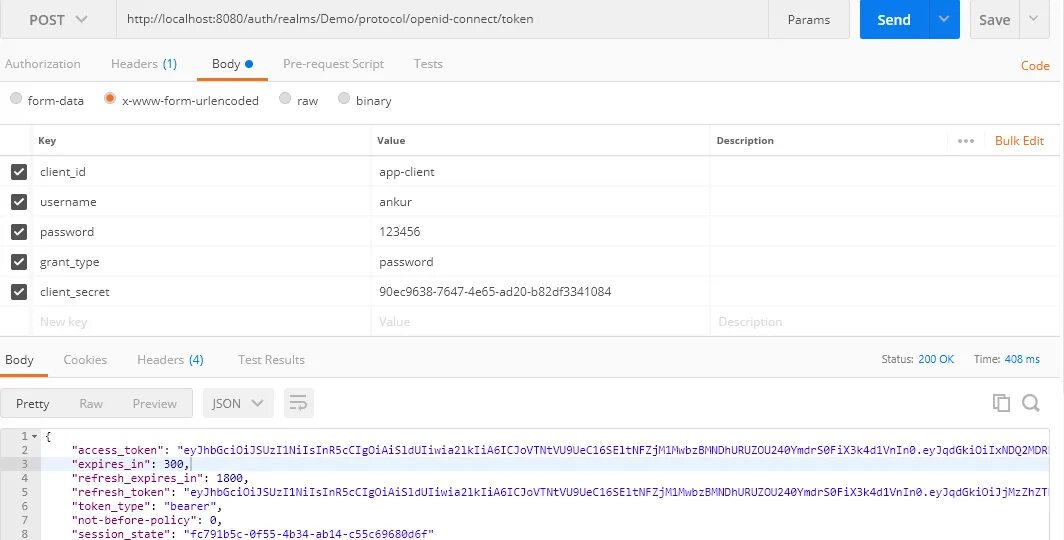Select the request Body tab
The width and height of the screenshot is (1064, 540).
(232, 64)
